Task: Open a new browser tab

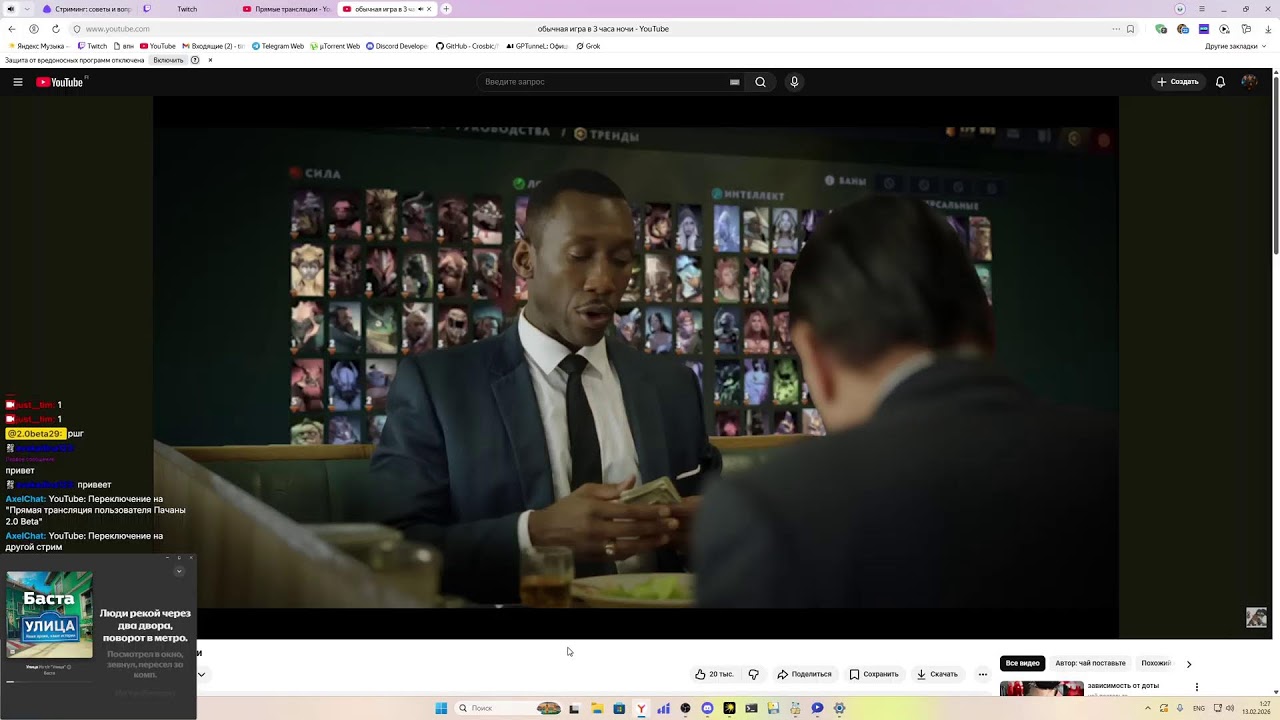Action: pyautogui.click(x=446, y=9)
